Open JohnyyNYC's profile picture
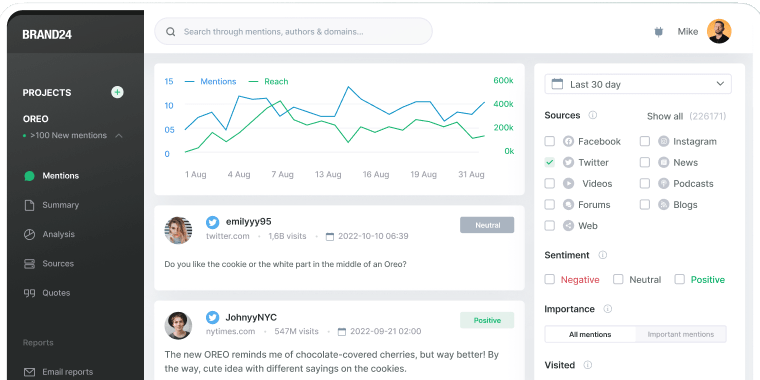 tap(178, 326)
